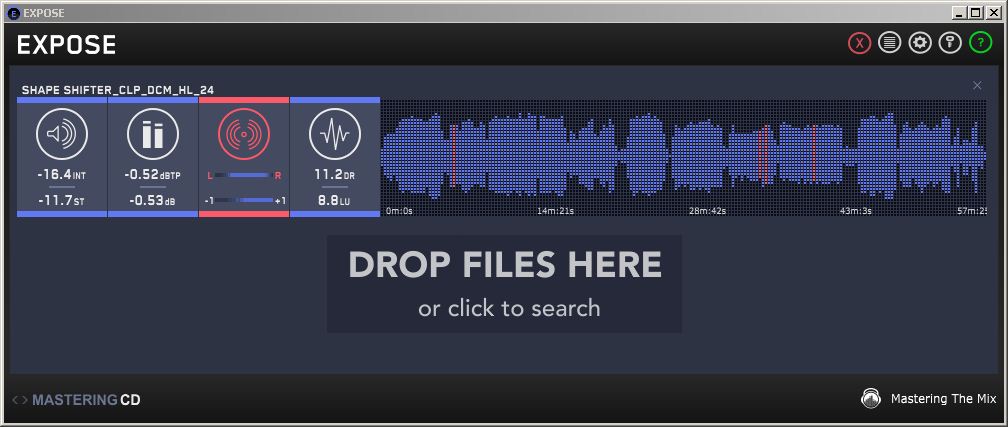
Task: Click the DROP FILES HERE area
Action: [504, 284]
